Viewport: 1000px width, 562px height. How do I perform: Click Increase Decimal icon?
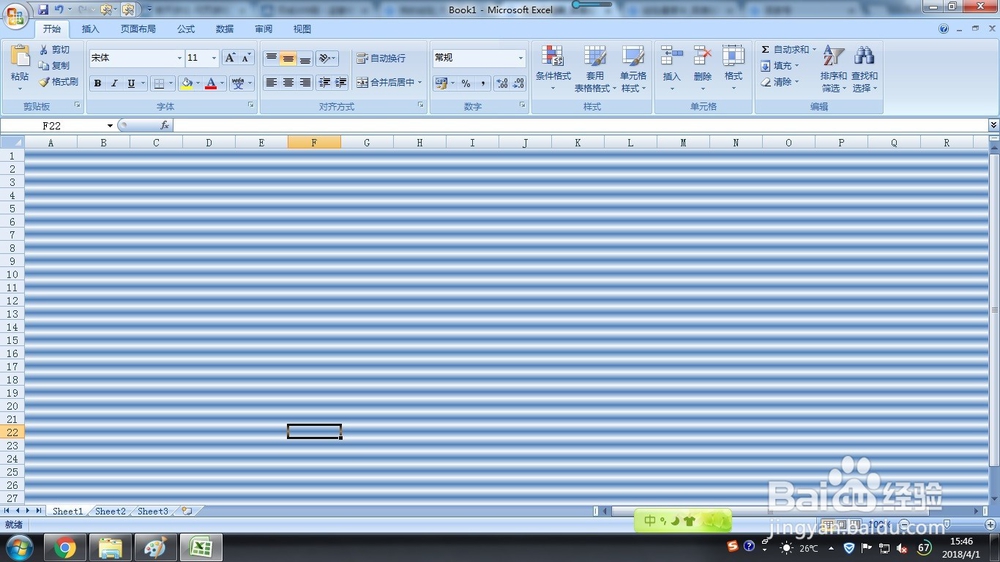coord(502,83)
